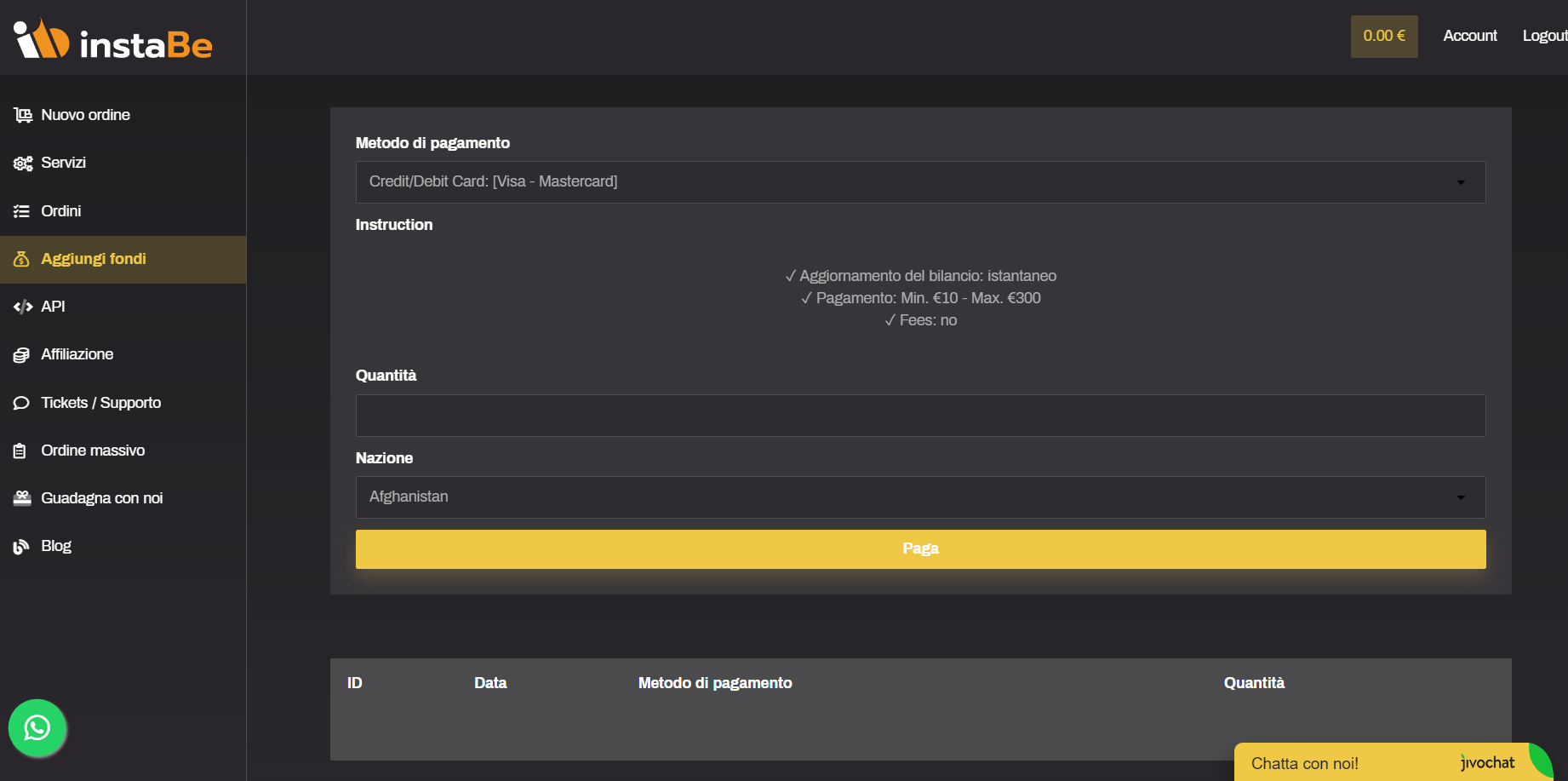Viewport: 1568px width, 781px height.
Task: Click the Ordine massivo clipboard icon
Action: 20,451
